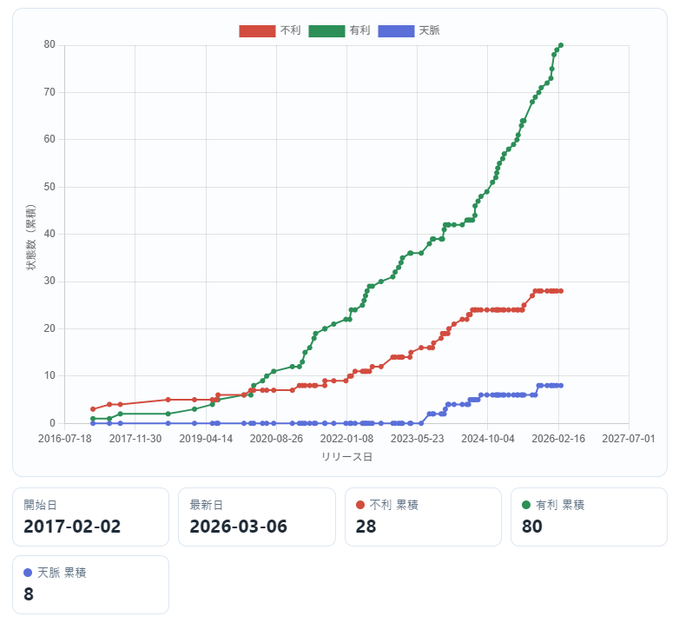Select the last red data point at 28
The height and width of the screenshot is (623, 679).
point(561,291)
